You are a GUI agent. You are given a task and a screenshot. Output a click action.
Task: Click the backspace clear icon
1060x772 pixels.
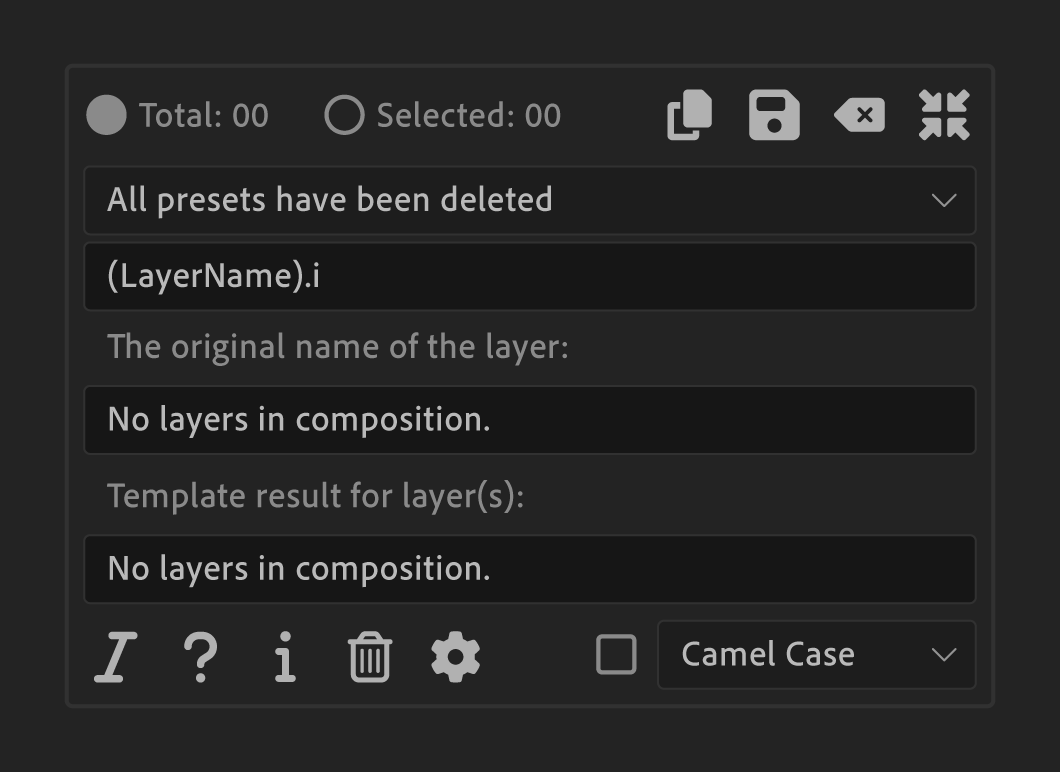tap(859, 115)
